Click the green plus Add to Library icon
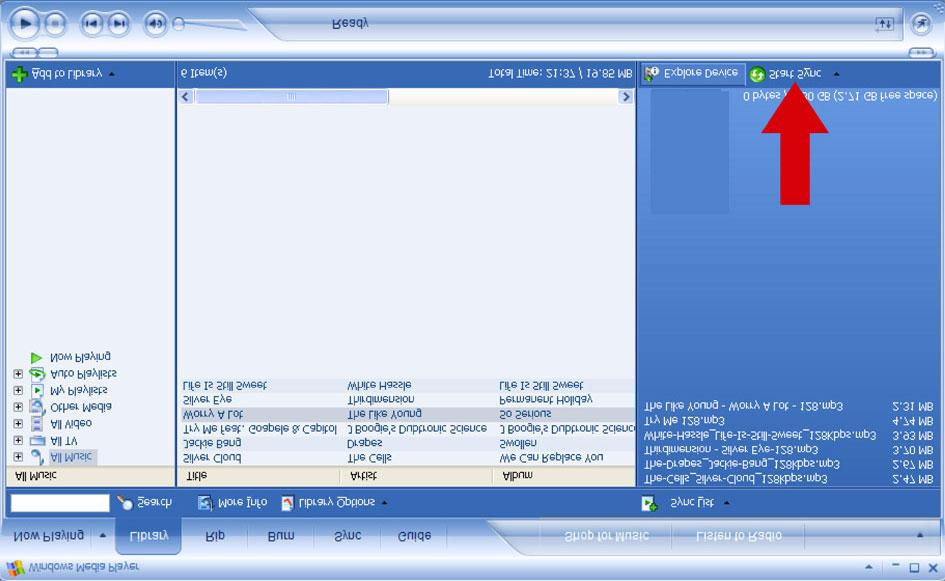 tap(19, 74)
